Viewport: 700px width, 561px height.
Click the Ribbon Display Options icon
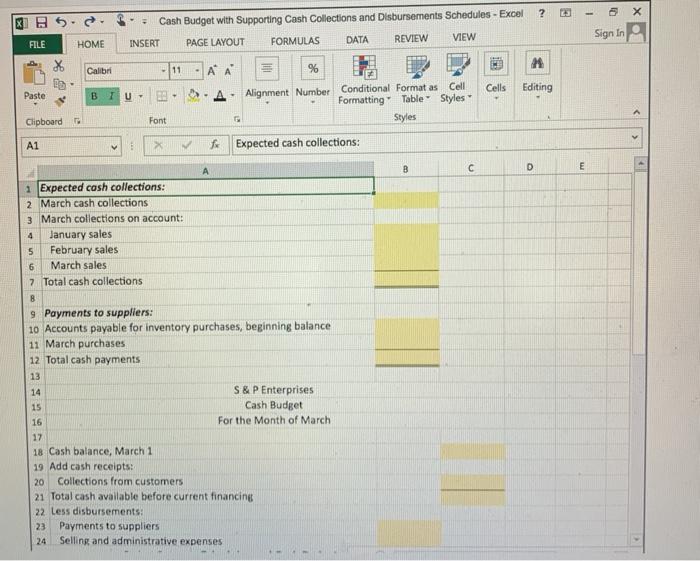coord(565,13)
